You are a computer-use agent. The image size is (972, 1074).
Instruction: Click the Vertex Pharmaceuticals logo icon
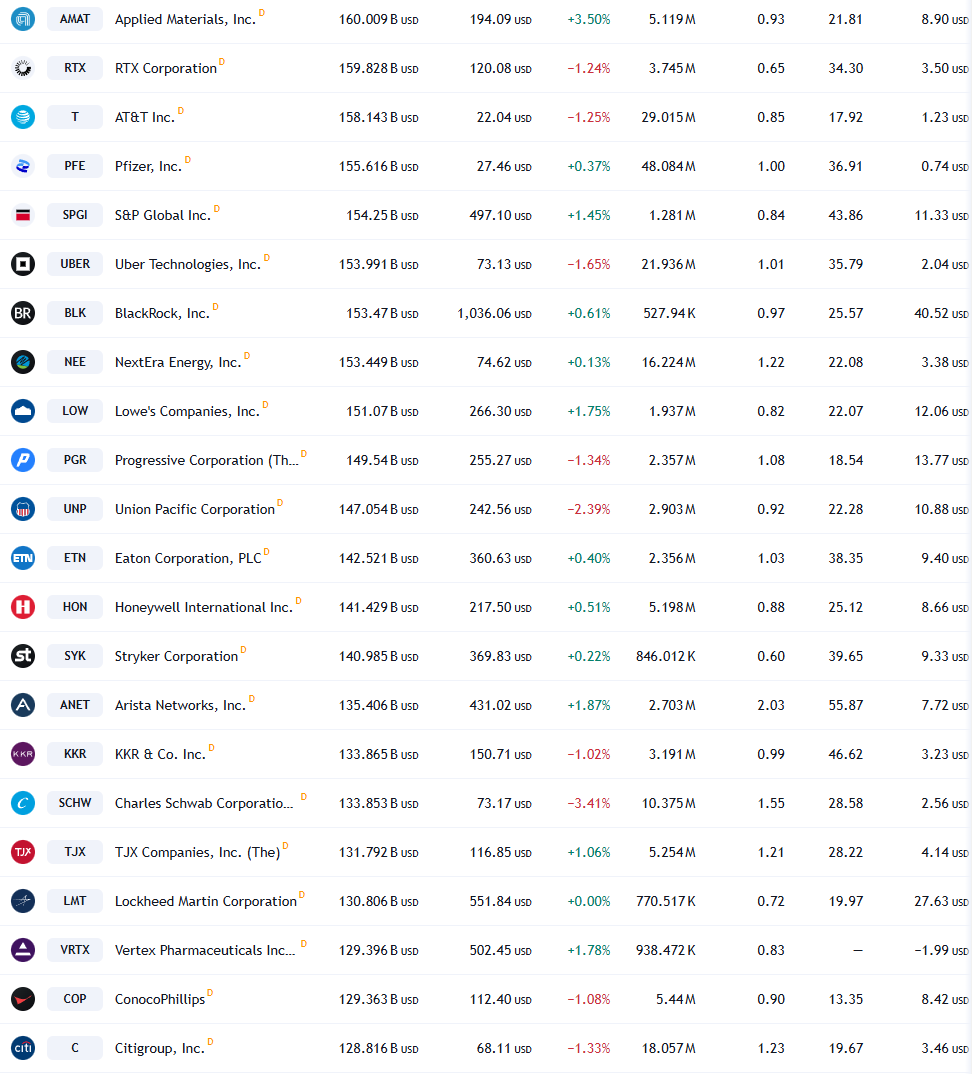coord(23,949)
